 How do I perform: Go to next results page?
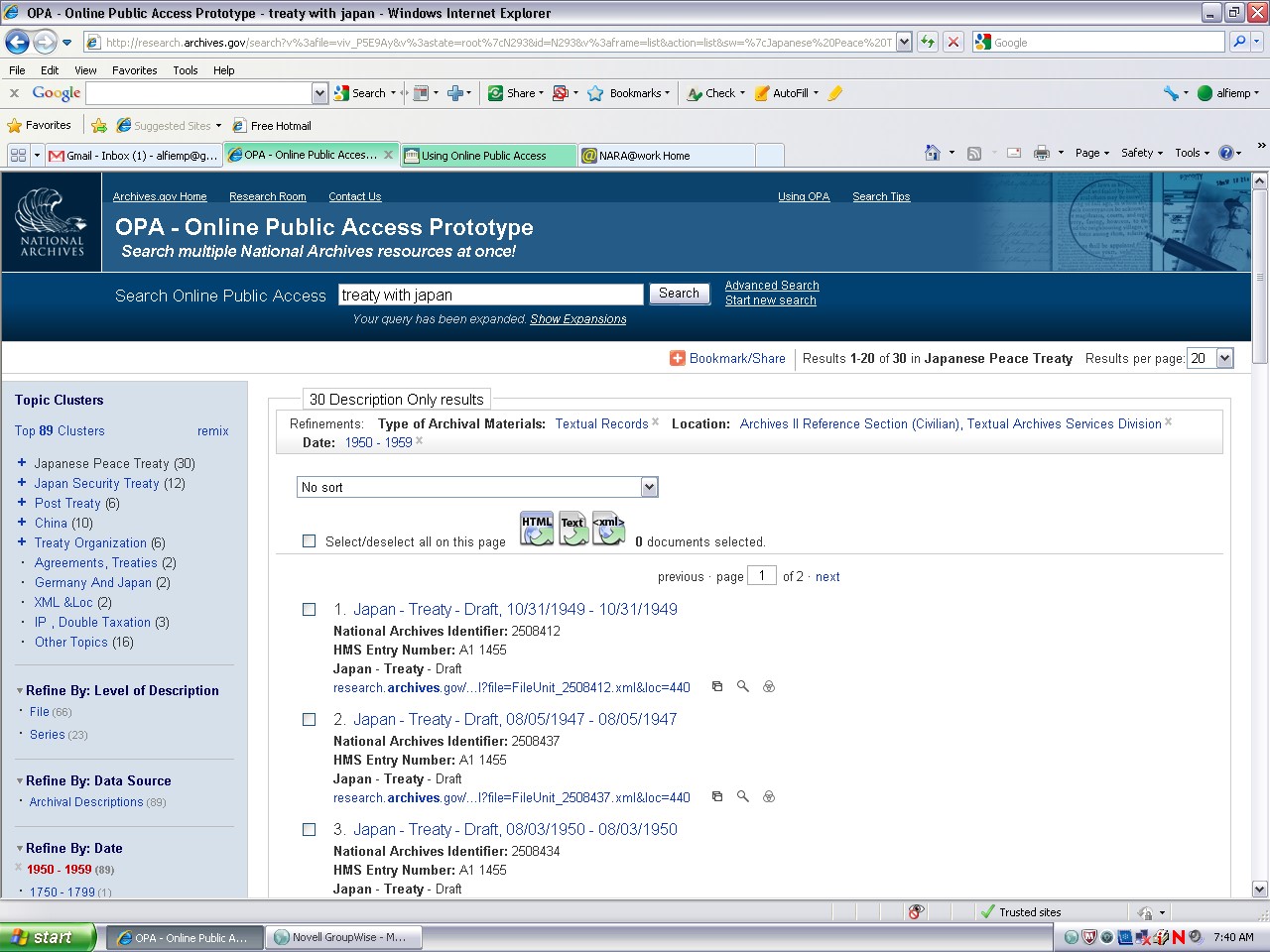pyautogui.click(x=827, y=577)
